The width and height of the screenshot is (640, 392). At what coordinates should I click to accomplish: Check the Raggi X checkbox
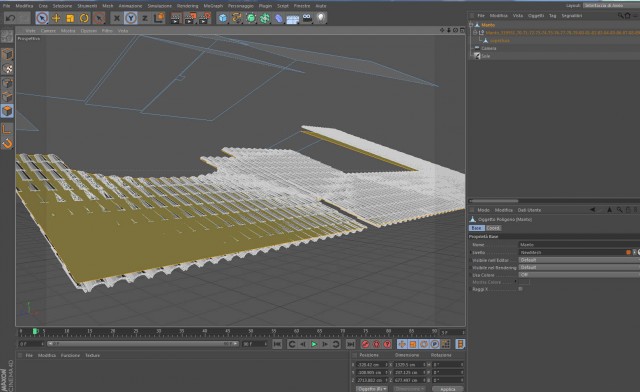coord(520,289)
